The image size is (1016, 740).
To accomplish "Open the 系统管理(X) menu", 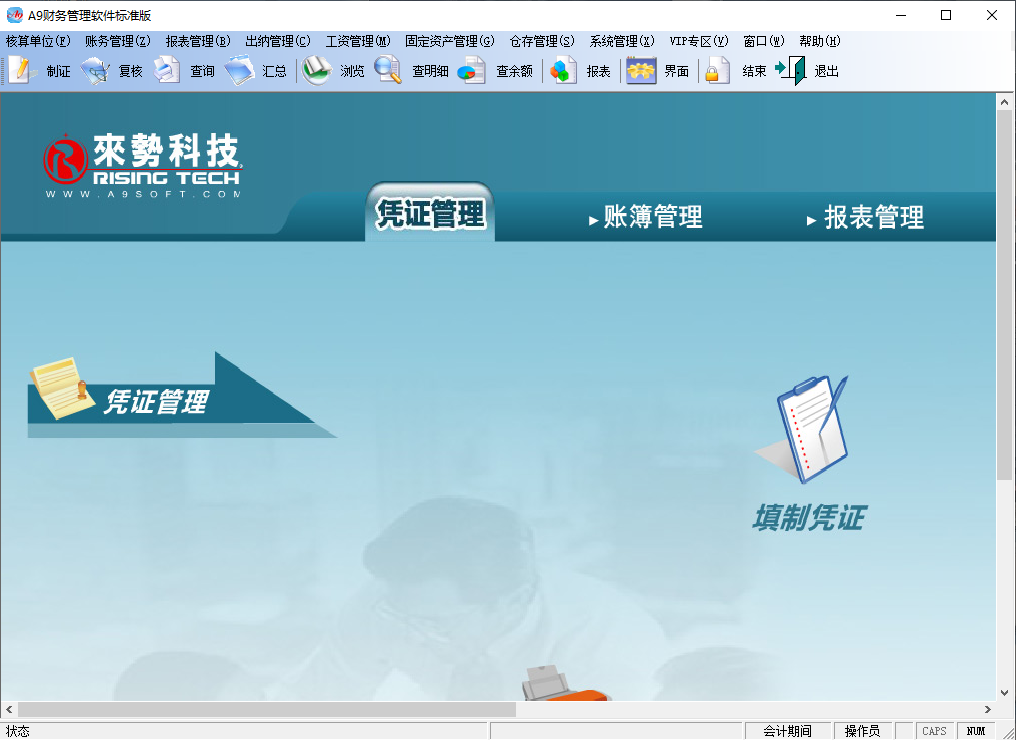I will [x=622, y=41].
